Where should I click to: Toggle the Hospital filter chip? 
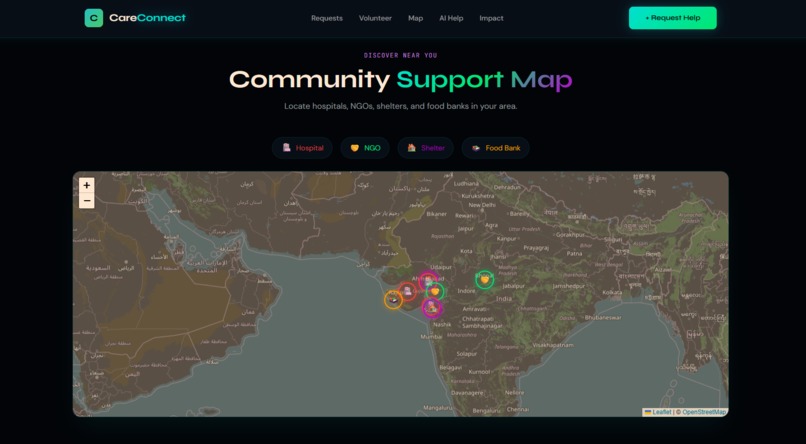pyautogui.click(x=302, y=148)
